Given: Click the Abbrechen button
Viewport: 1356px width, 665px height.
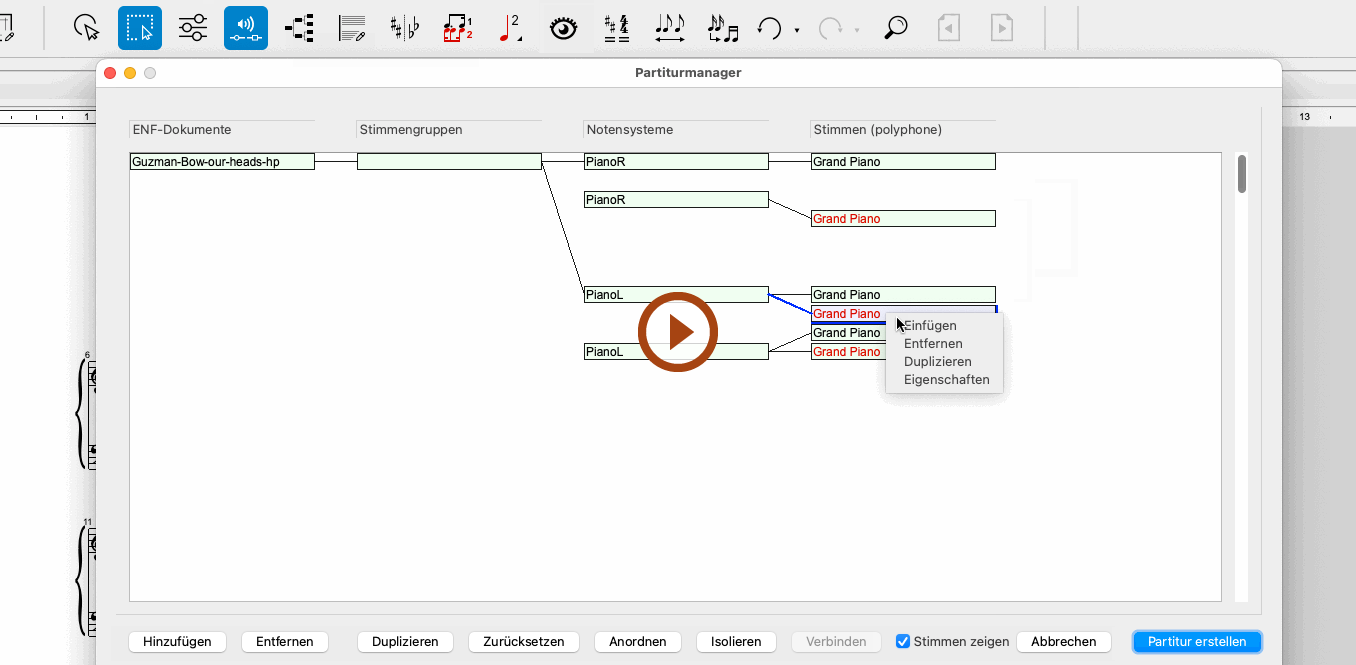Looking at the screenshot, I should click(1063, 642).
